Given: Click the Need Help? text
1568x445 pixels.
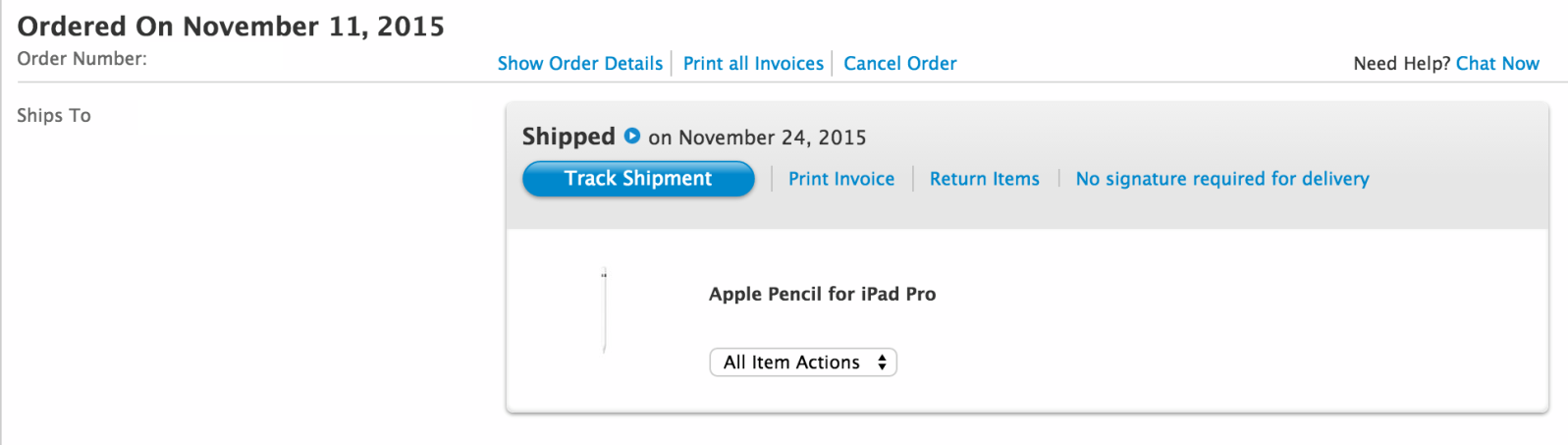Looking at the screenshot, I should pyautogui.click(x=1401, y=64).
